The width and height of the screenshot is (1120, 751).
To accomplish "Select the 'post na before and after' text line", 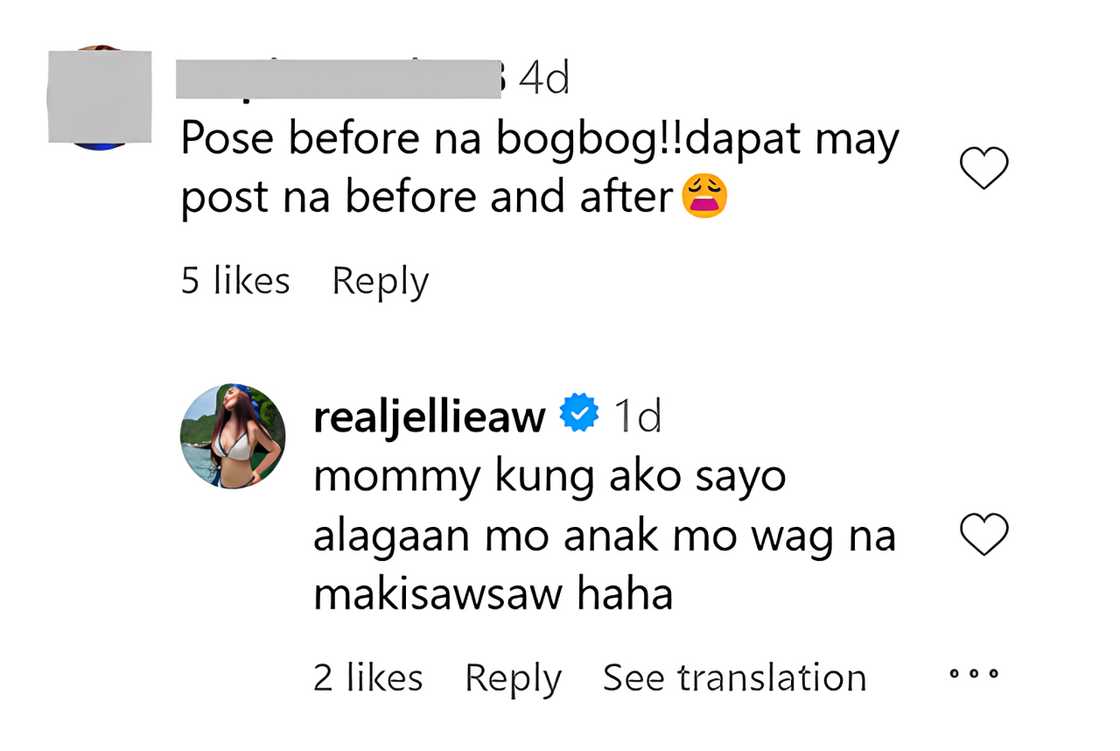I will point(426,197).
